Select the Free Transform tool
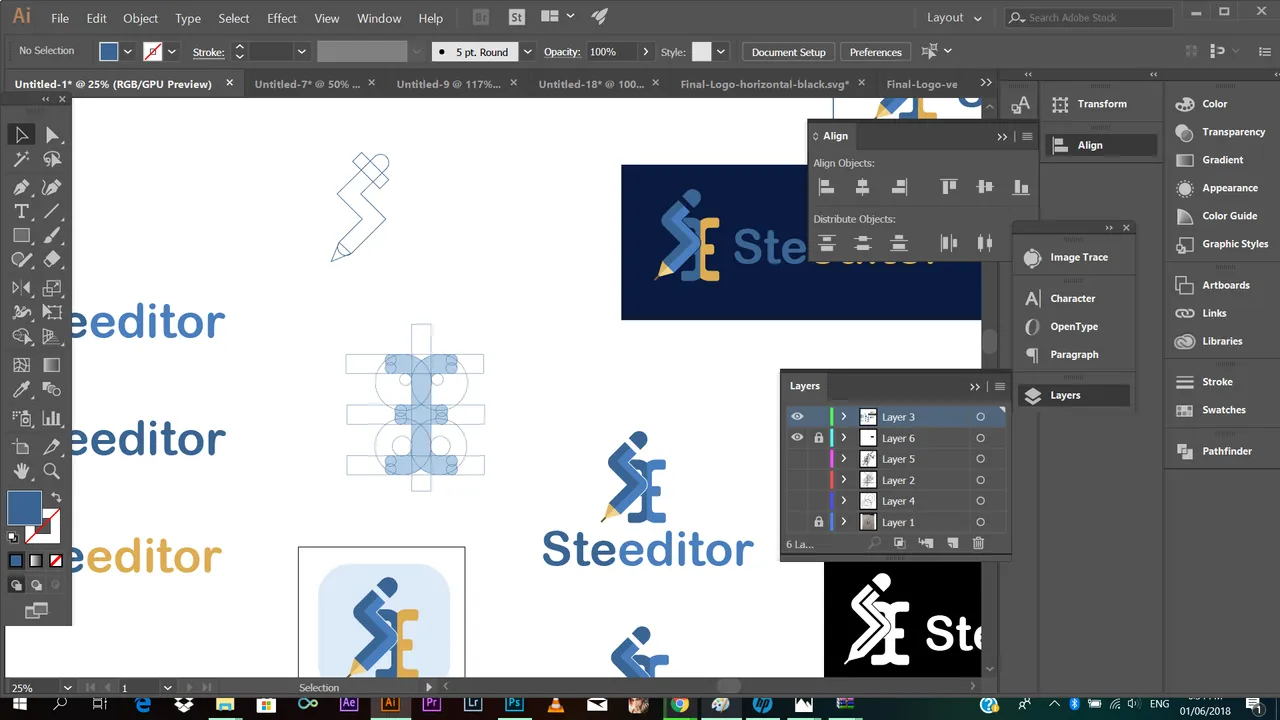 pos(52,312)
